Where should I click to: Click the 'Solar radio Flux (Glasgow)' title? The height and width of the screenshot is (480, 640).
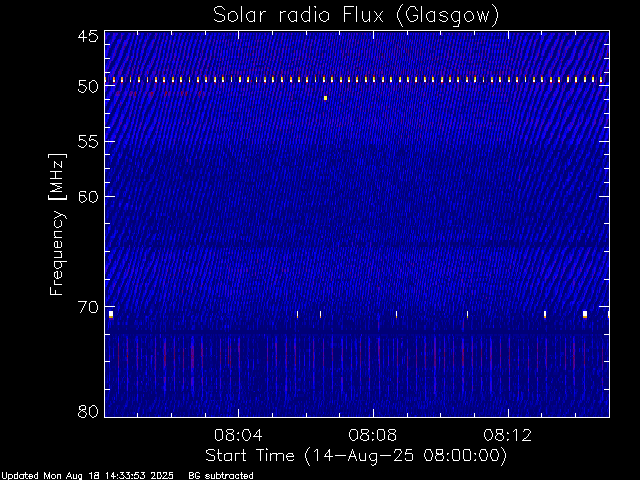(356, 16)
